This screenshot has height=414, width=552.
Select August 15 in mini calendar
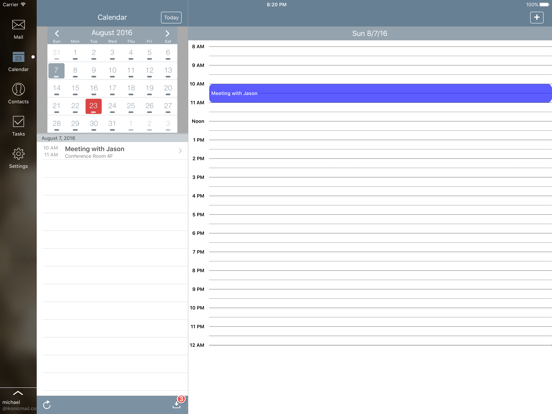click(75, 88)
